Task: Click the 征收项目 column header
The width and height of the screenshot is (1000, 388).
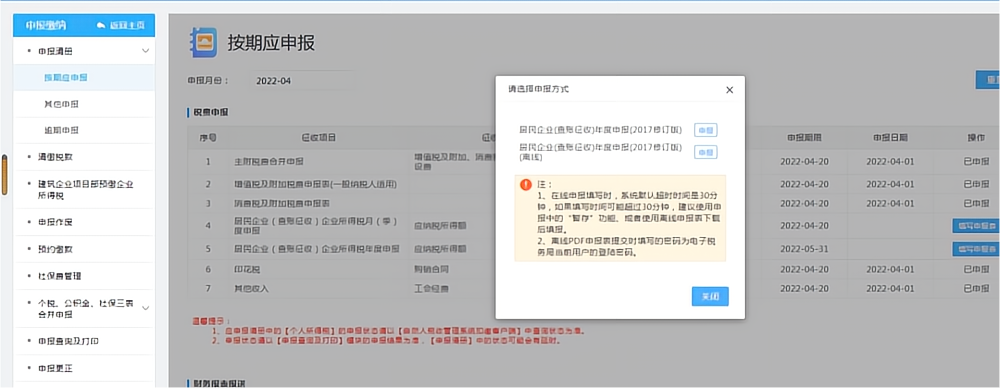Action: pos(318,137)
